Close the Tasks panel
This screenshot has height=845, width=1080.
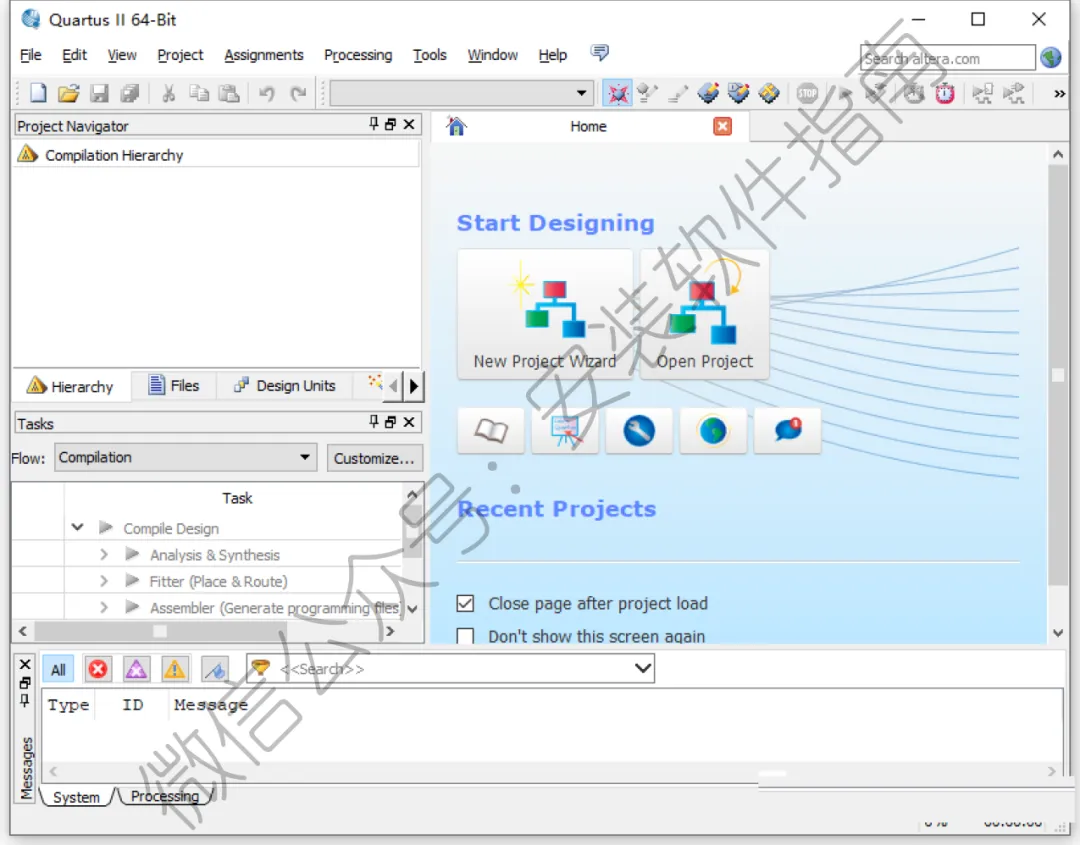tap(408, 422)
